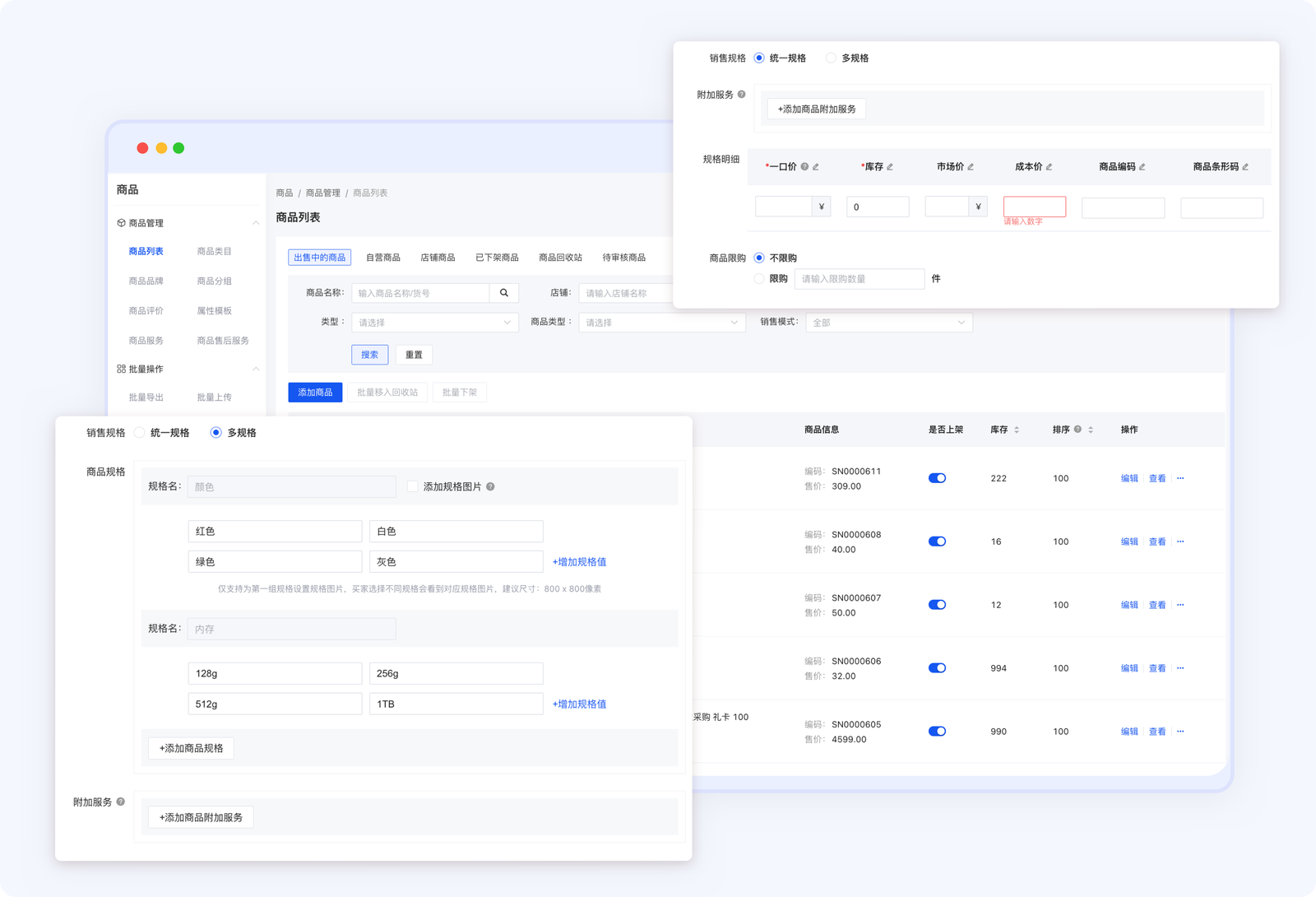Select the 限购 radio option
Viewport: 1316px width, 897px height.
coord(759,279)
